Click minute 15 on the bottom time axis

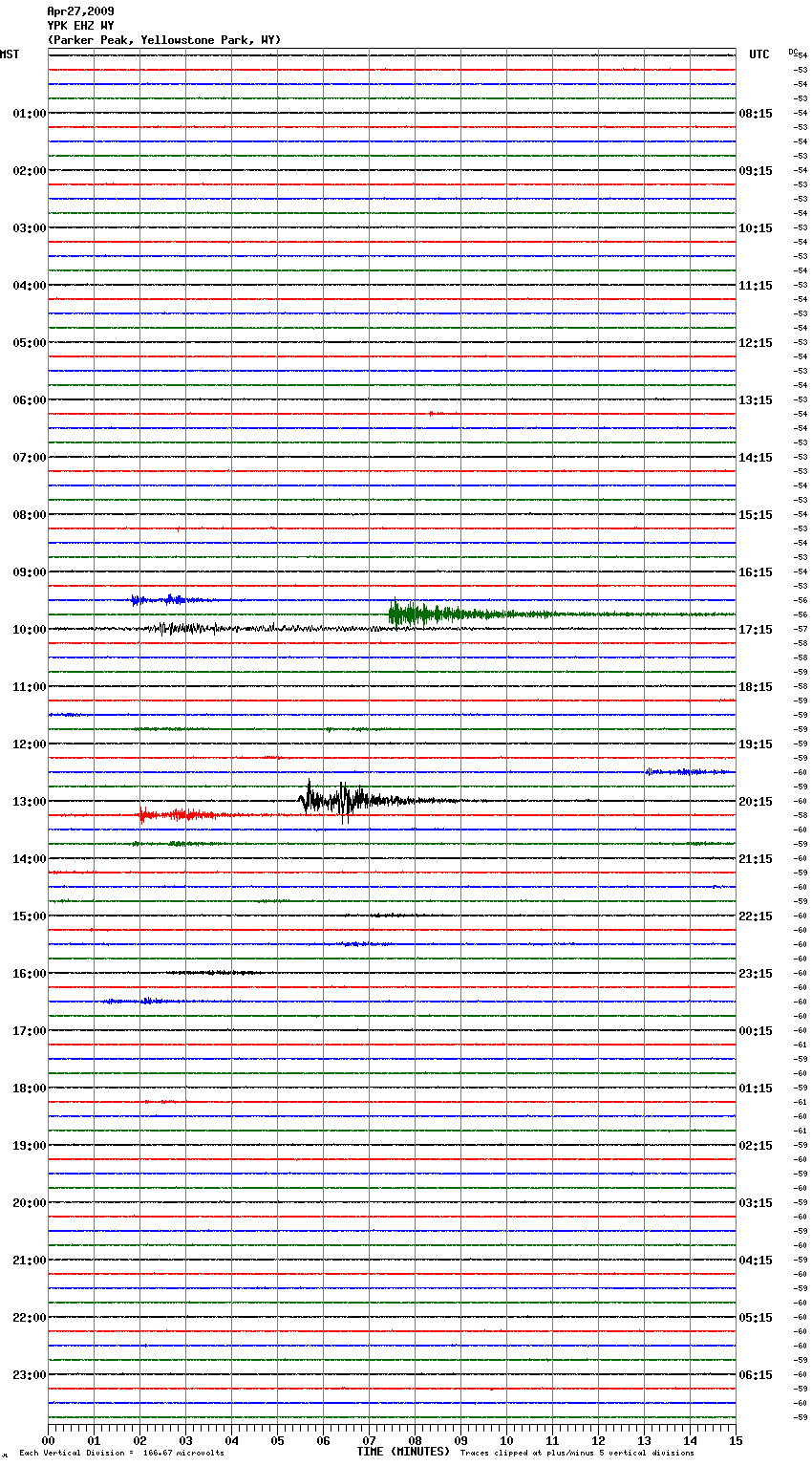point(736,1440)
